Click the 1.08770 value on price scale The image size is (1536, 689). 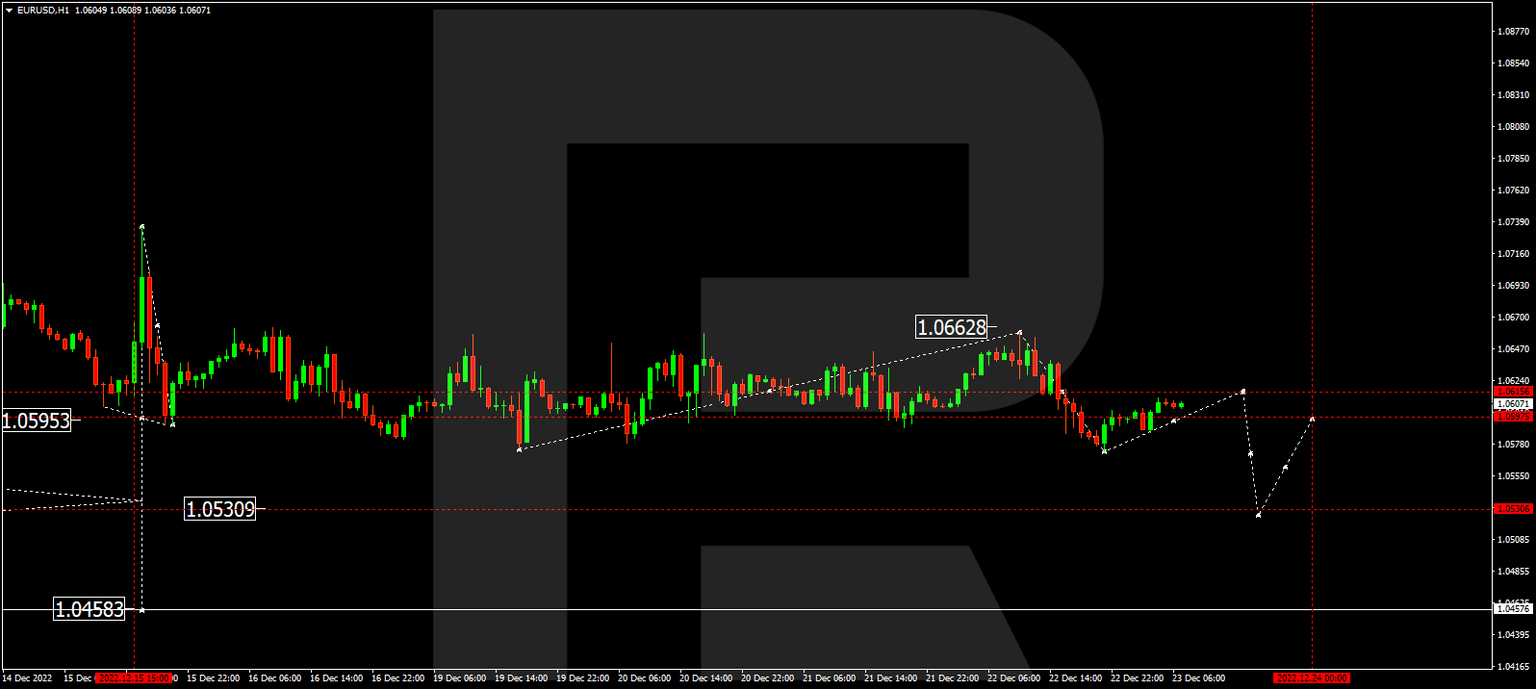[x=1513, y=31]
